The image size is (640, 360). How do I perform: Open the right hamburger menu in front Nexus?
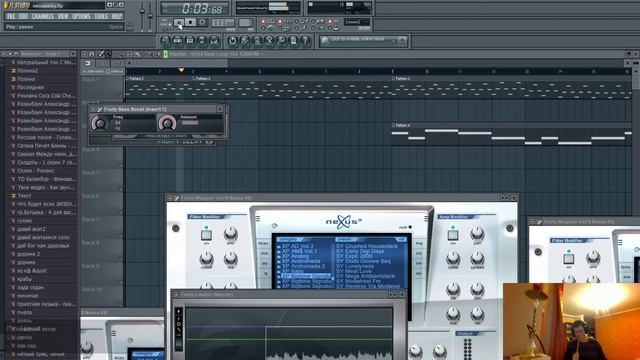(426, 219)
